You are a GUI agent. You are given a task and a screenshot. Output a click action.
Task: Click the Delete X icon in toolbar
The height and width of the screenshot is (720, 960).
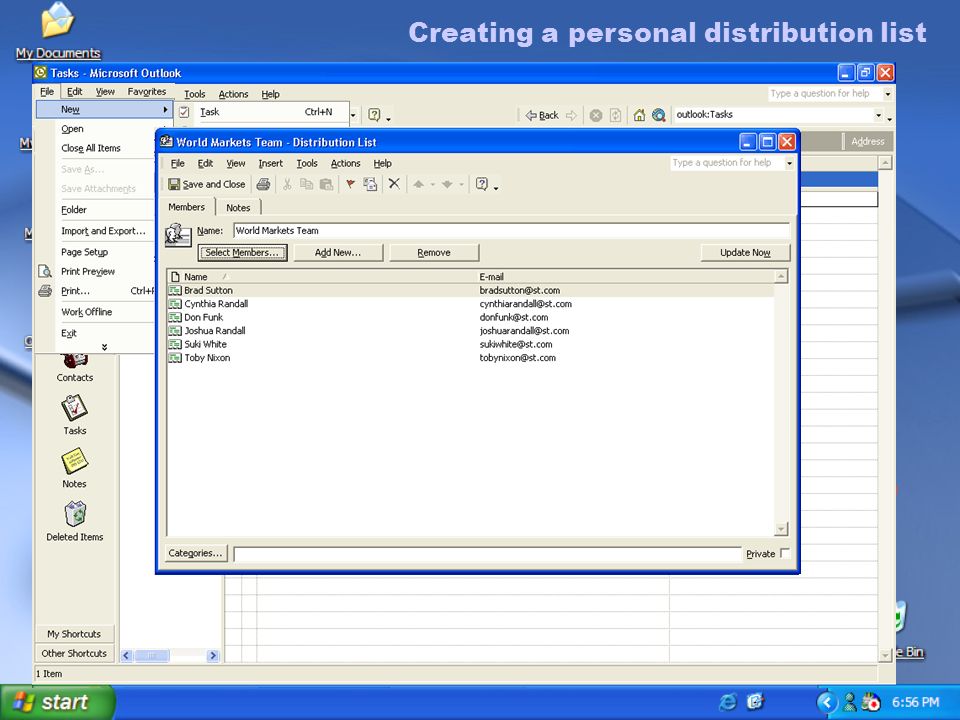394,184
